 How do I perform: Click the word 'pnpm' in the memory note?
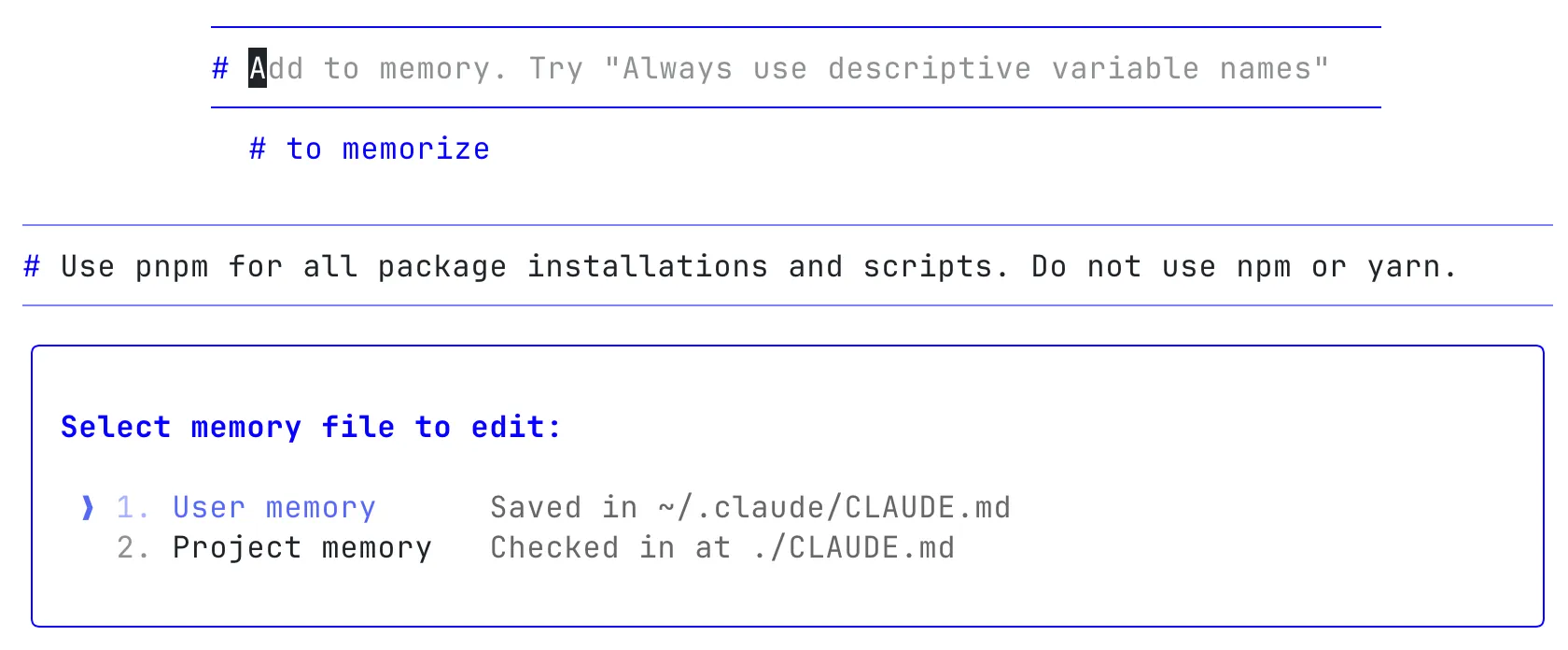[x=172, y=266]
